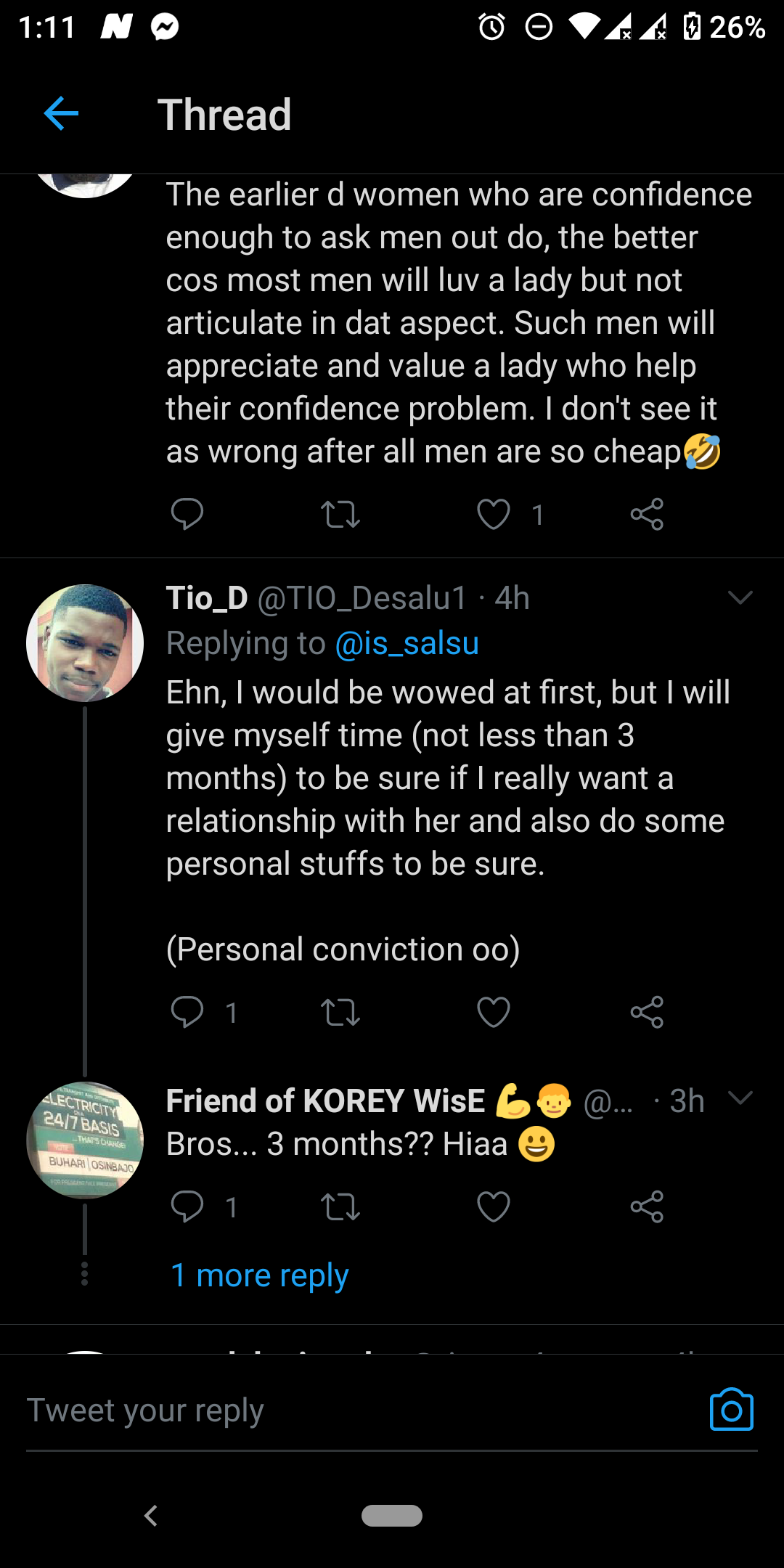
Task: Retweet Tio_D's personal conviction tweet
Action: [340, 1012]
